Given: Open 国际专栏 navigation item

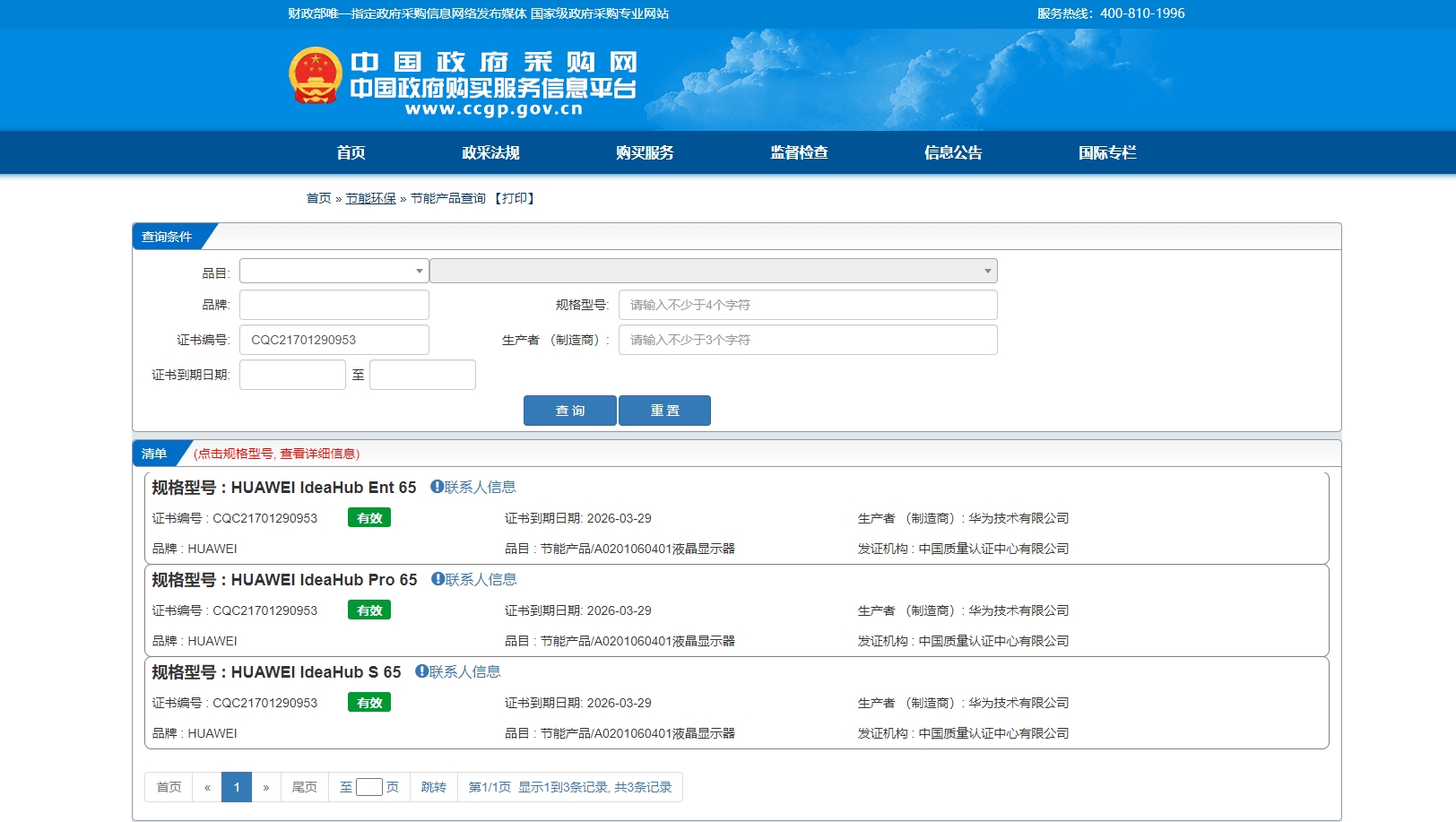Looking at the screenshot, I should [x=1107, y=152].
